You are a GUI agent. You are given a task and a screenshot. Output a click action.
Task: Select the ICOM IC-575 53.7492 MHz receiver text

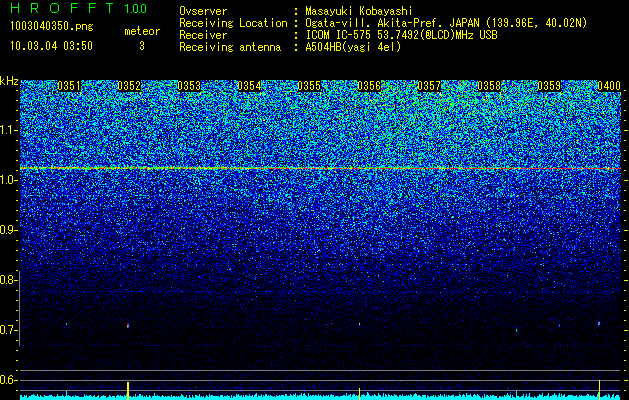401,35
